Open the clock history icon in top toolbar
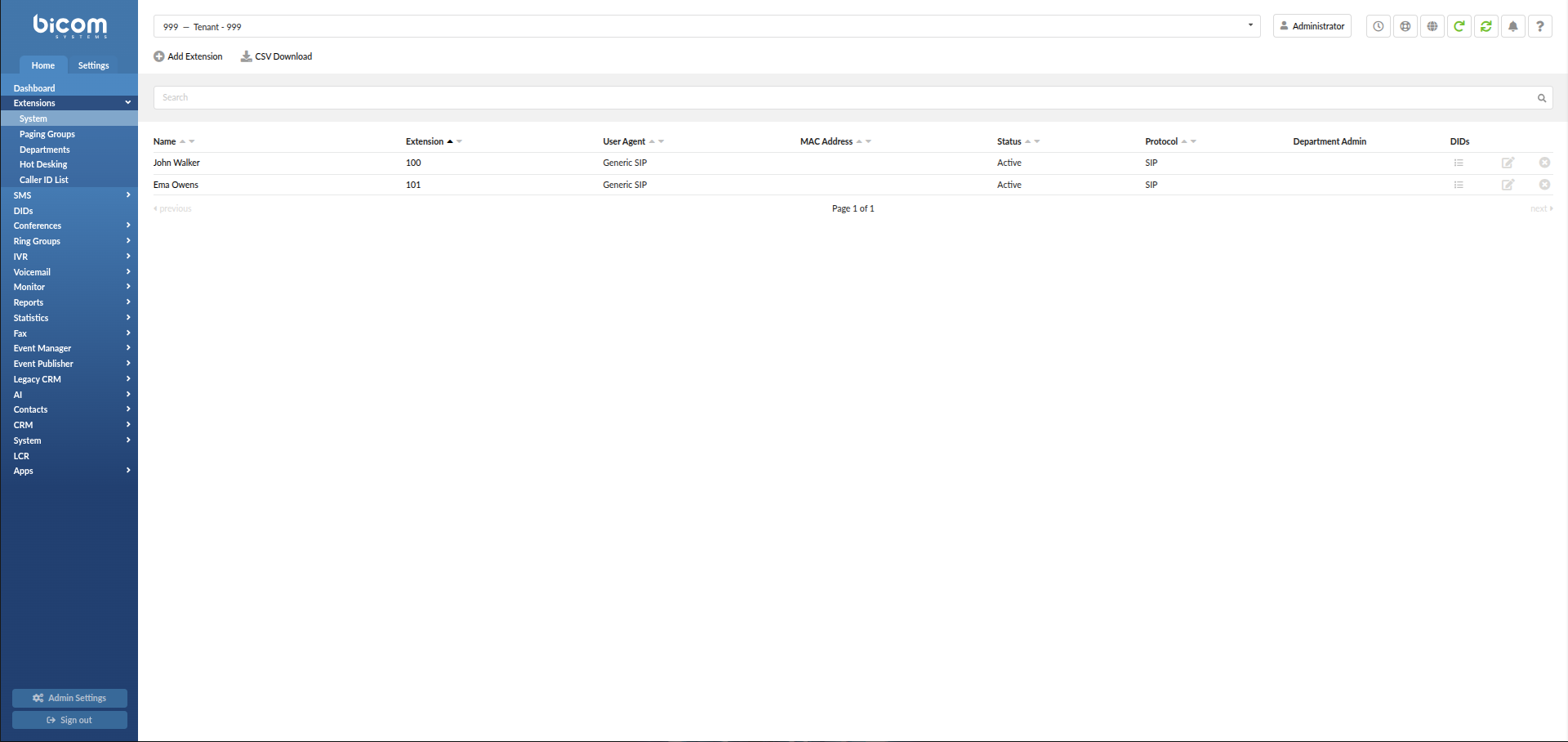Viewport: 1568px width, 742px height. (1379, 26)
